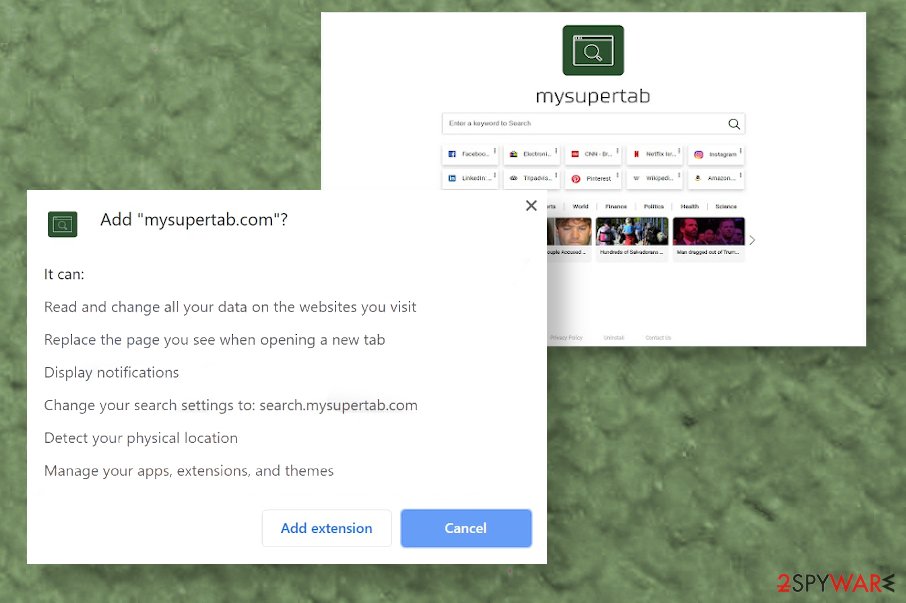Dismiss dialog with the Cancel button
Viewport: 906px width, 603px height.
(x=466, y=528)
